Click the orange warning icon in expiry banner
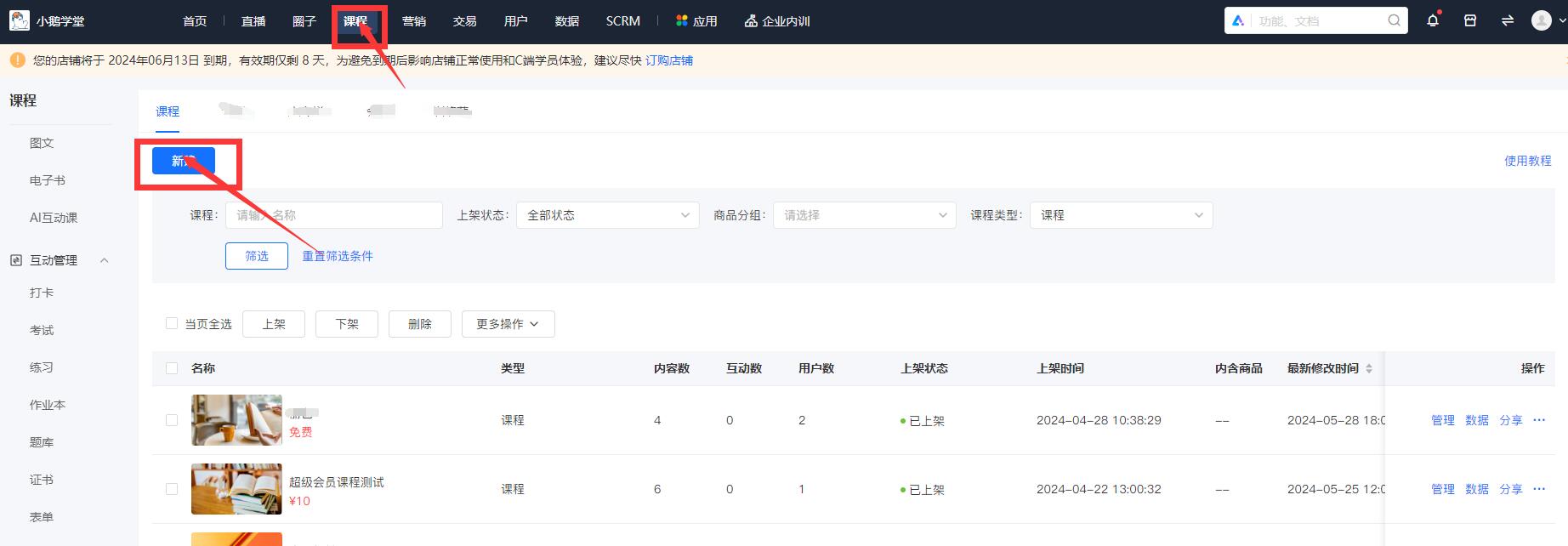The image size is (1568, 546). click(x=17, y=60)
